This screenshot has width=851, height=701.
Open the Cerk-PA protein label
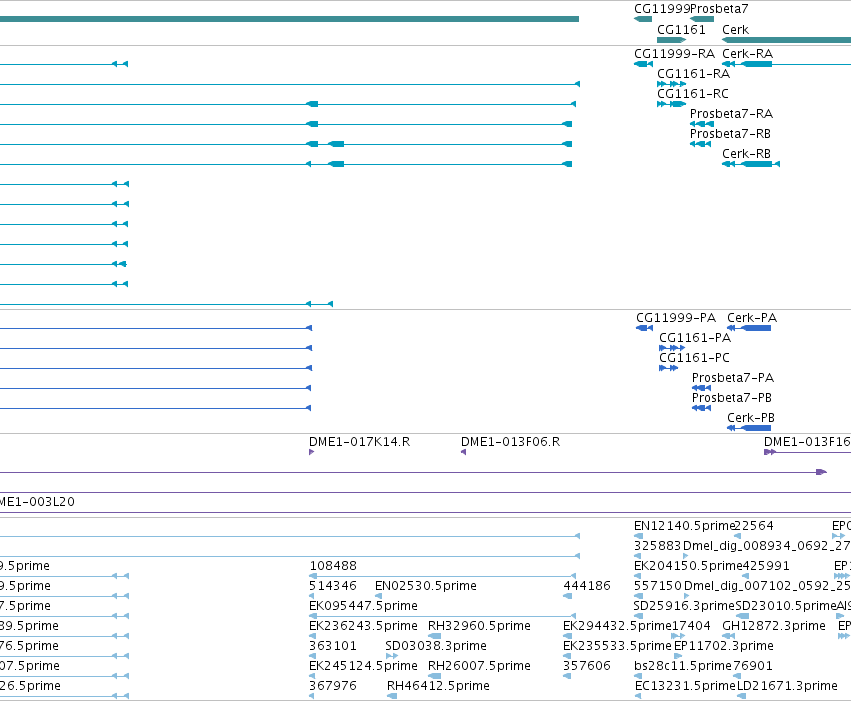point(752,318)
